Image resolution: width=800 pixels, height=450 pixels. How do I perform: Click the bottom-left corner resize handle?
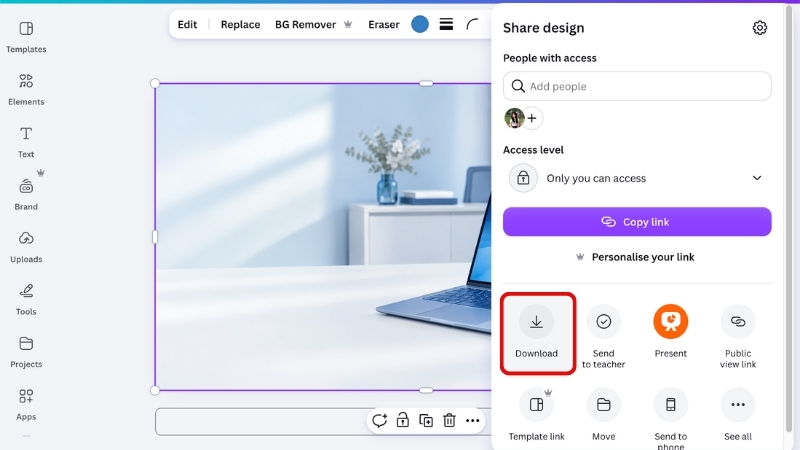(155, 391)
